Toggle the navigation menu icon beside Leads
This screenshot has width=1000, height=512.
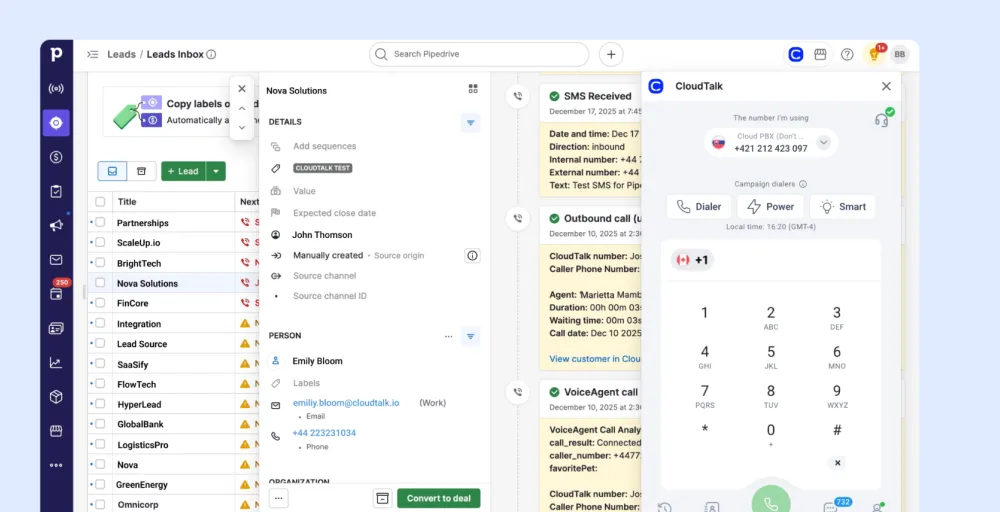pyautogui.click(x=92, y=54)
